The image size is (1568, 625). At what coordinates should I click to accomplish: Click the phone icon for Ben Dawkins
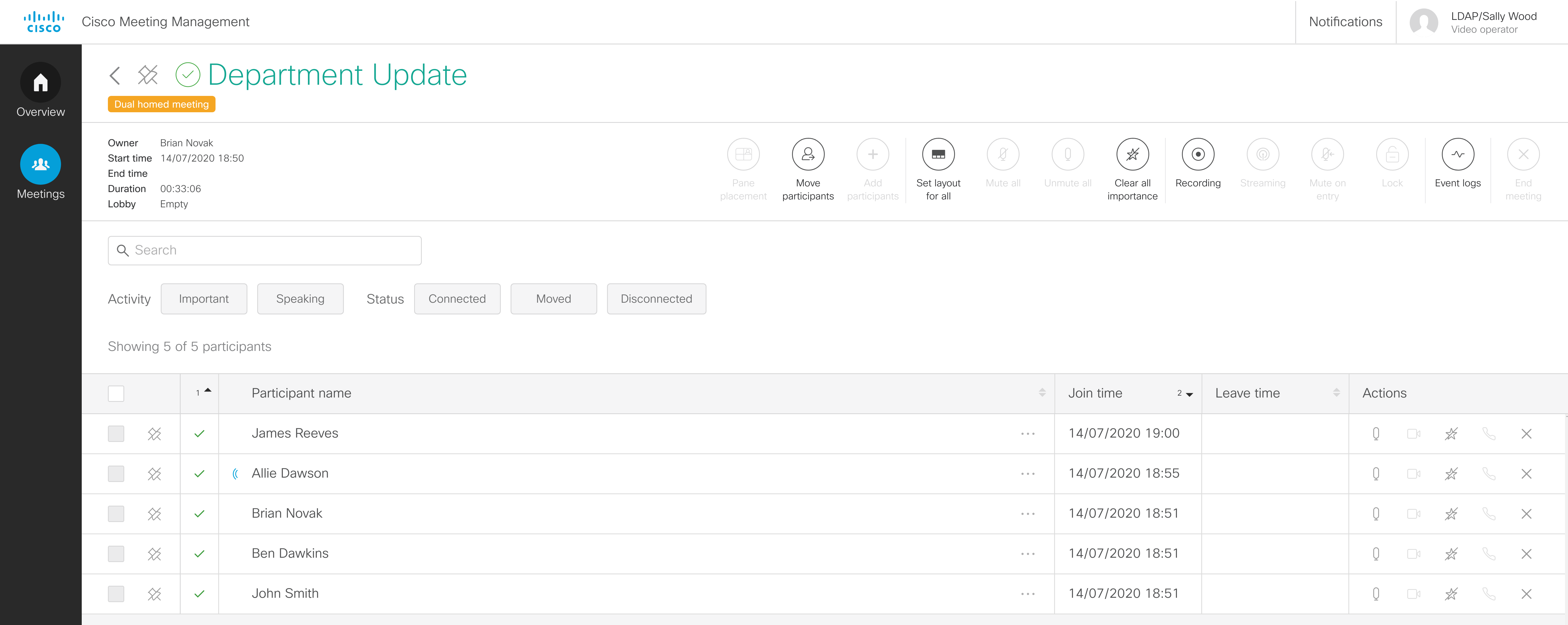pyautogui.click(x=1489, y=554)
